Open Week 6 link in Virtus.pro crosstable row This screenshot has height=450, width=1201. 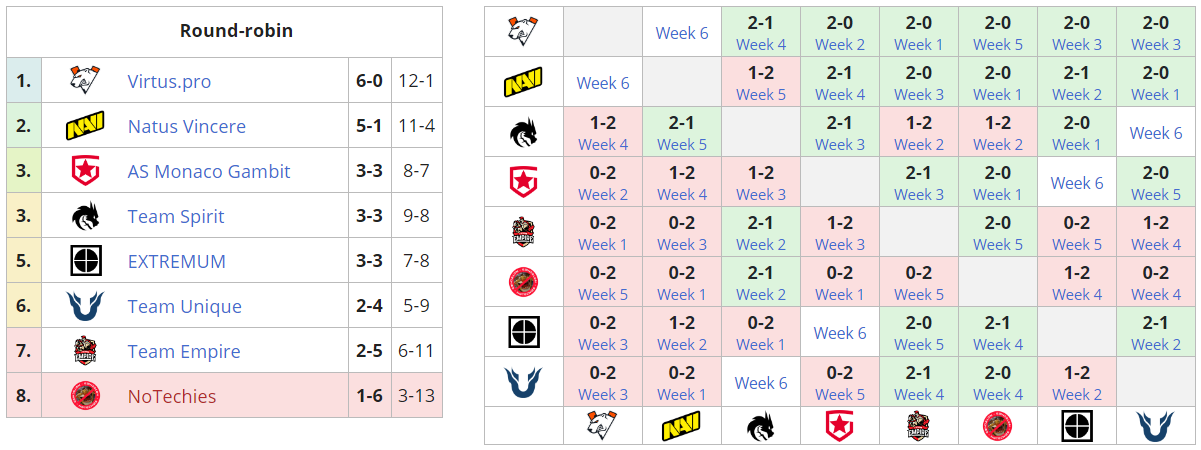(681, 33)
